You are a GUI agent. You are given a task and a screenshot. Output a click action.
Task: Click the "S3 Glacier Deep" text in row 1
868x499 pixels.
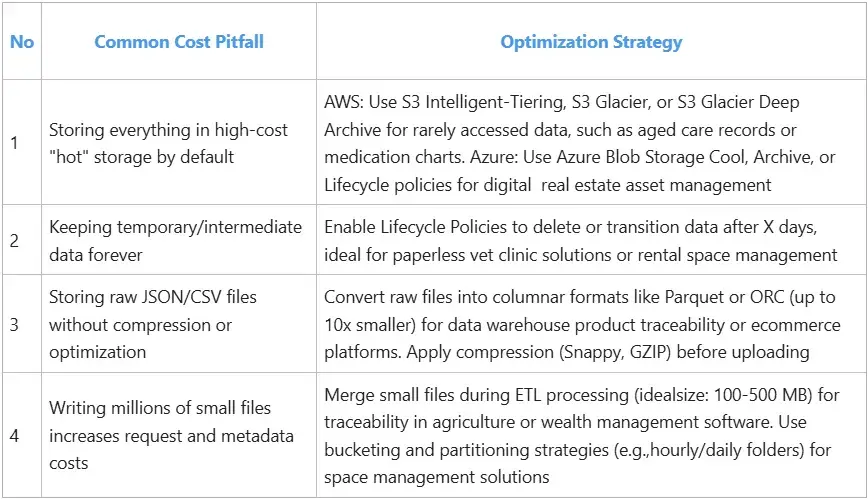(740, 103)
